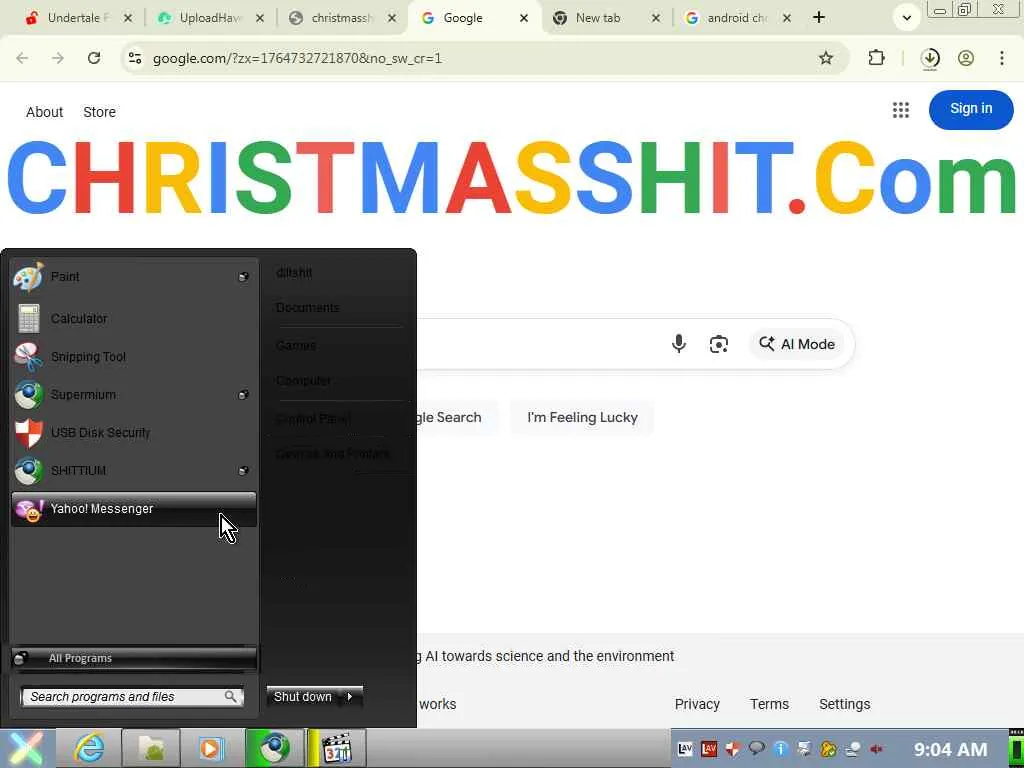
Task: Open USB Disk Security
Action: point(133,432)
